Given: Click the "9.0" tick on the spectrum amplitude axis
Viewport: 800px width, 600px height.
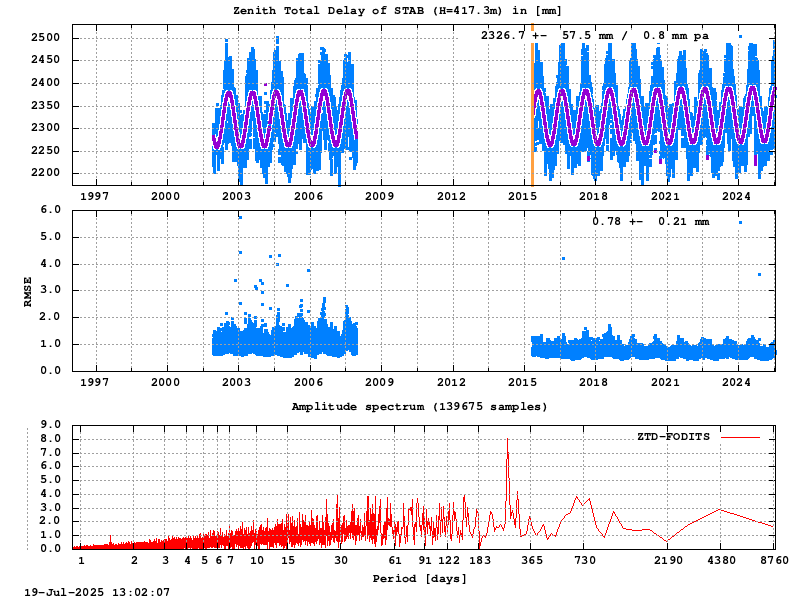Looking at the screenshot, I should [50, 424].
